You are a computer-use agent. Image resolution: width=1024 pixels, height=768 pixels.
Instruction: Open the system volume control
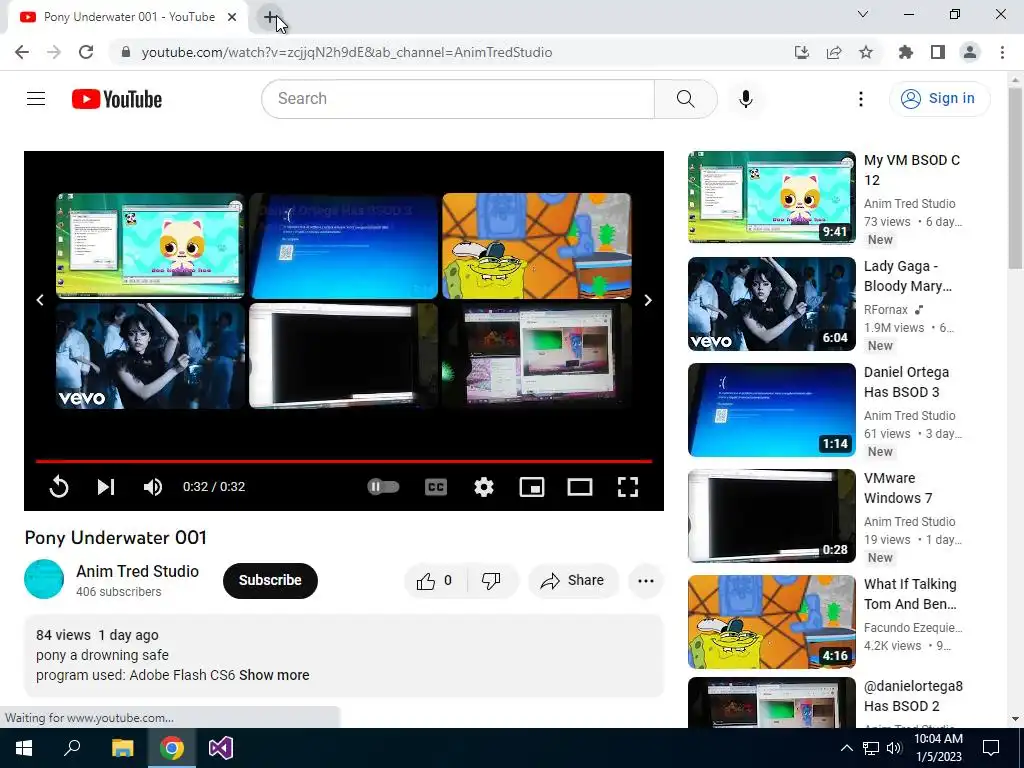pyautogui.click(x=894, y=748)
